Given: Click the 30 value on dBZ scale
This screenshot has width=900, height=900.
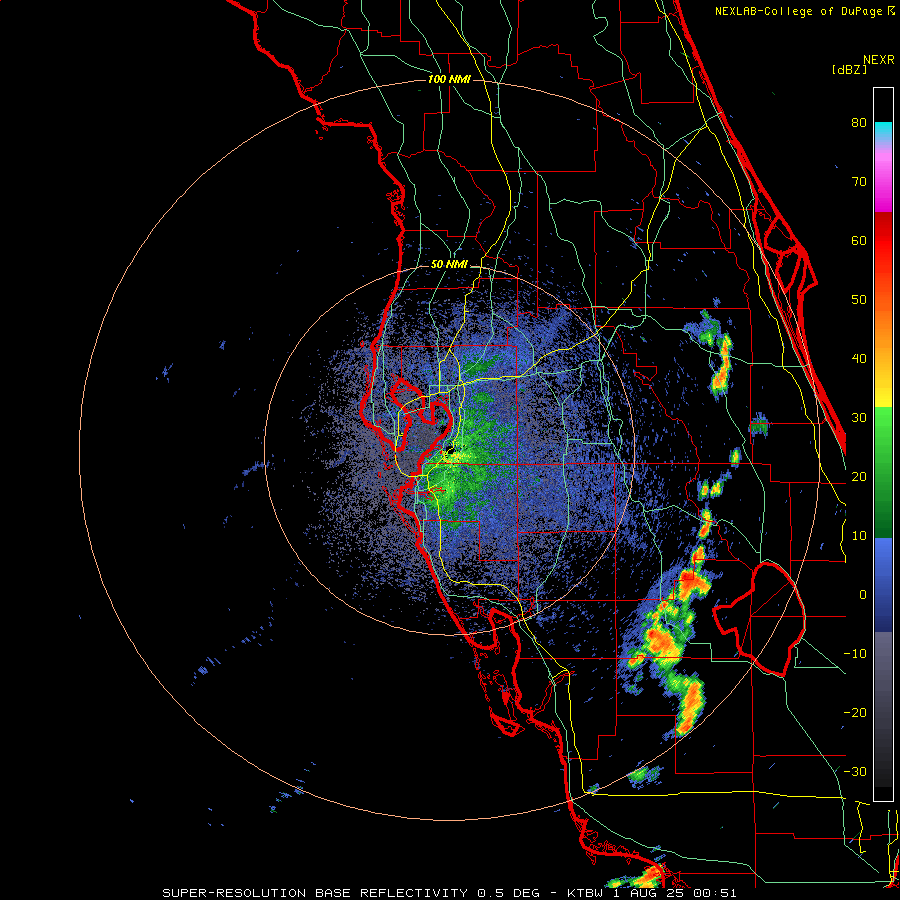Looking at the screenshot, I should (x=859, y=417).
